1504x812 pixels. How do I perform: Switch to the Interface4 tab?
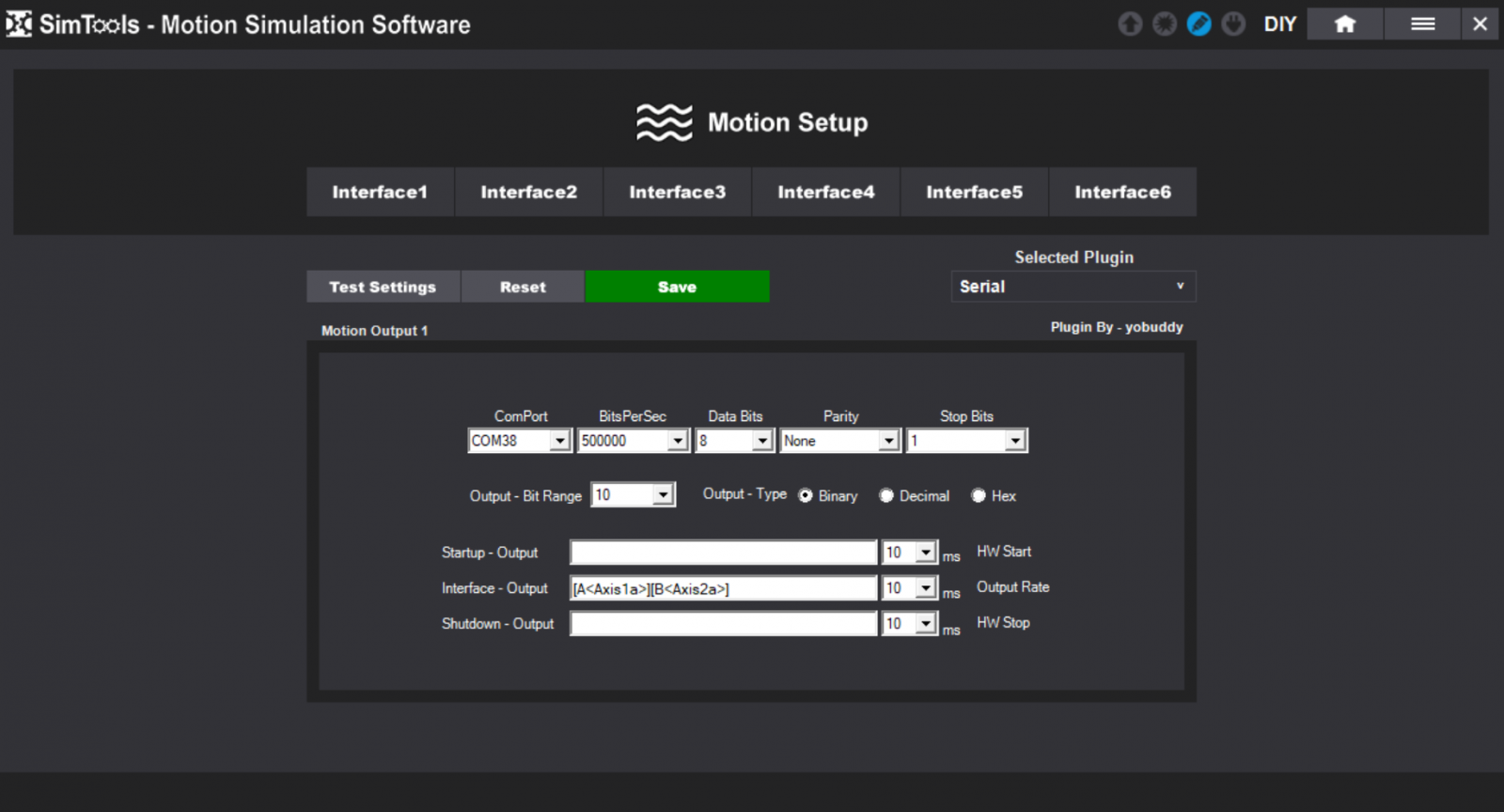[825, 192]
